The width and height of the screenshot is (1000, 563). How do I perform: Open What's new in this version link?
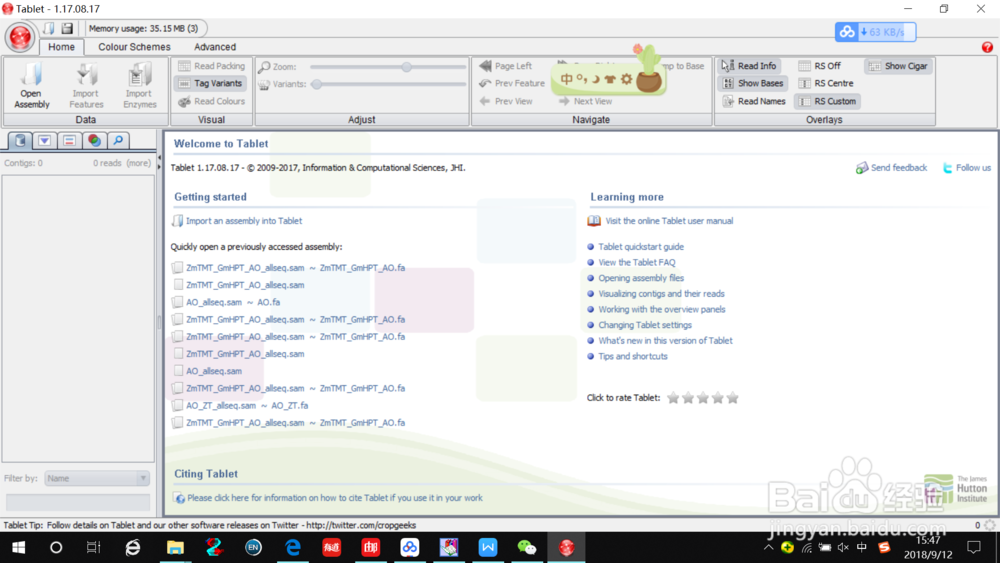[665, 340]
